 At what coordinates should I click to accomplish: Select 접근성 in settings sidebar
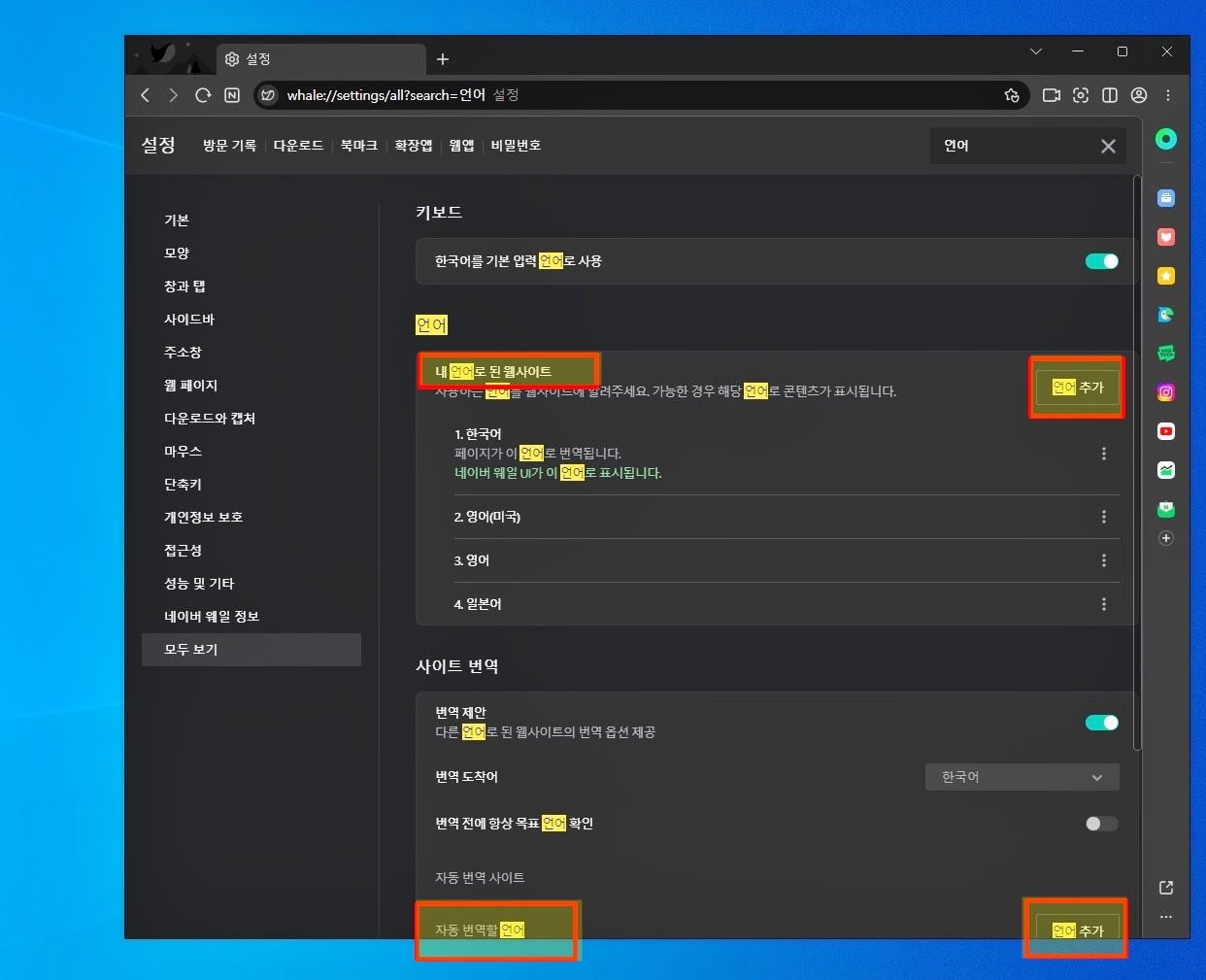(x=251, y=551)
